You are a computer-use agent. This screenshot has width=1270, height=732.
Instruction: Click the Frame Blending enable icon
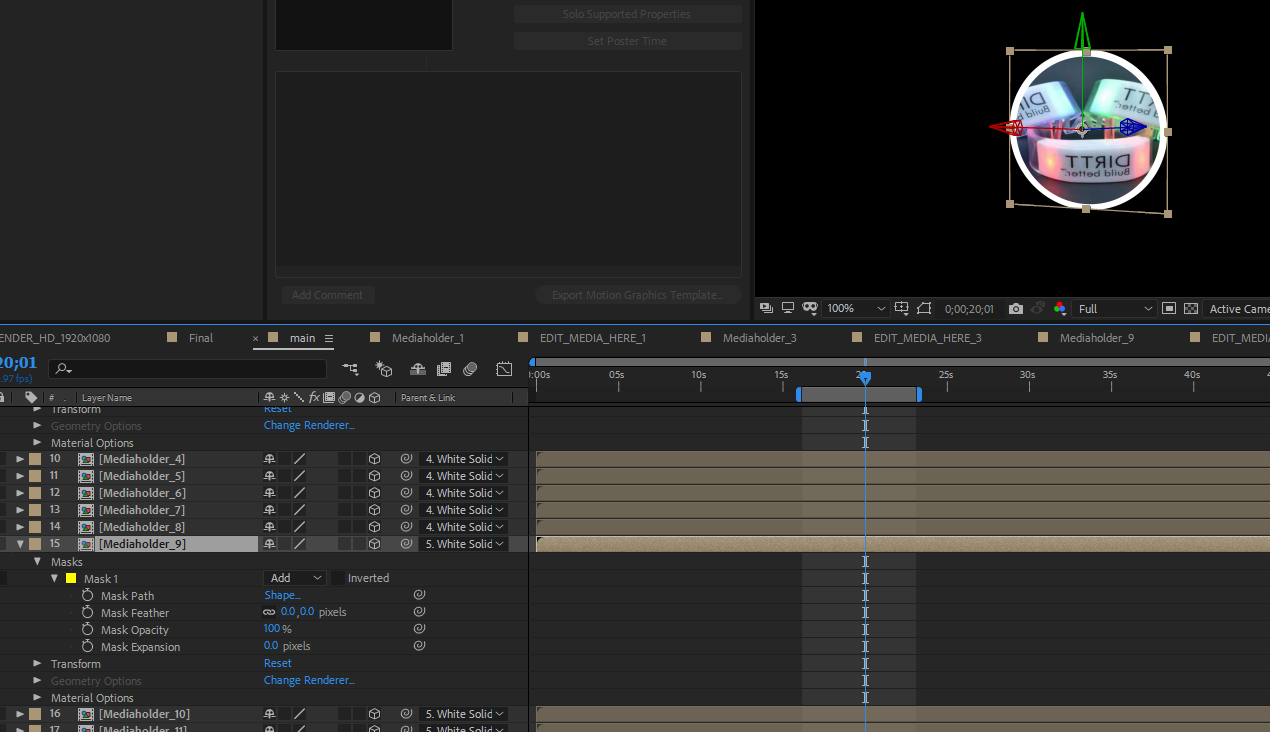pos(444,369)
